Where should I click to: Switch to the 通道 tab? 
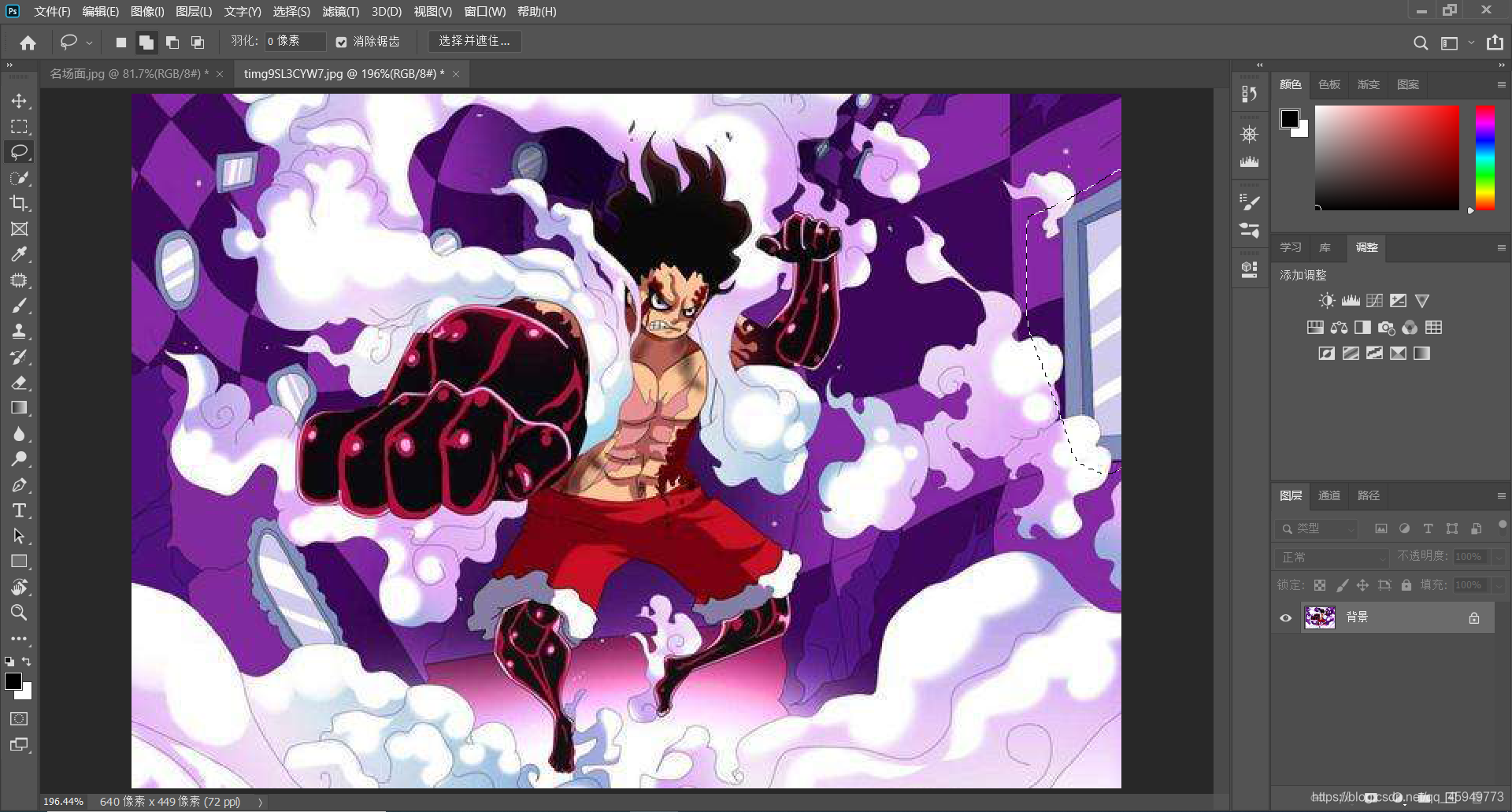(x=1329, y=495)
